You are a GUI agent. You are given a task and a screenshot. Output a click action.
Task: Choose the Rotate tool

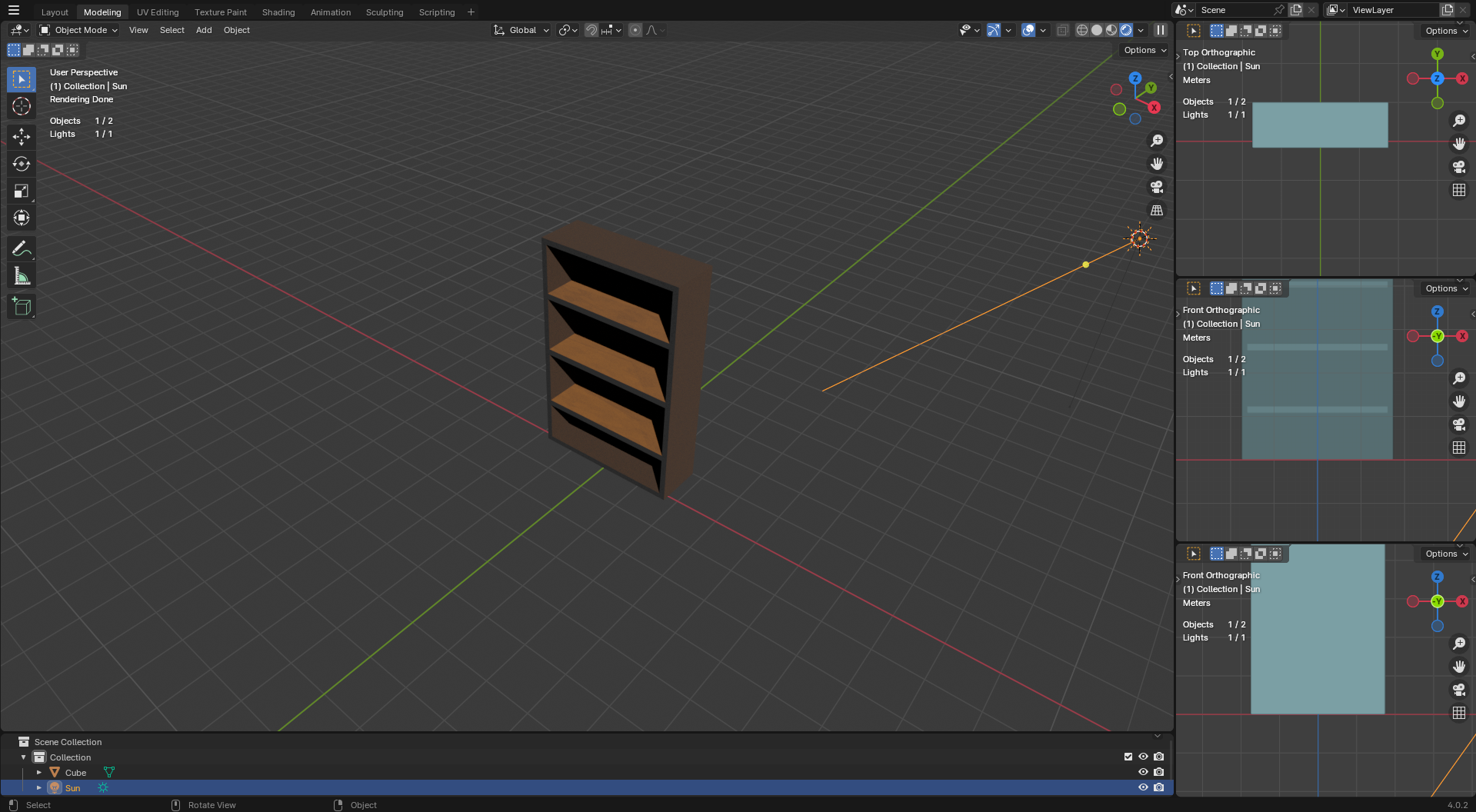[x=22, y=164]
